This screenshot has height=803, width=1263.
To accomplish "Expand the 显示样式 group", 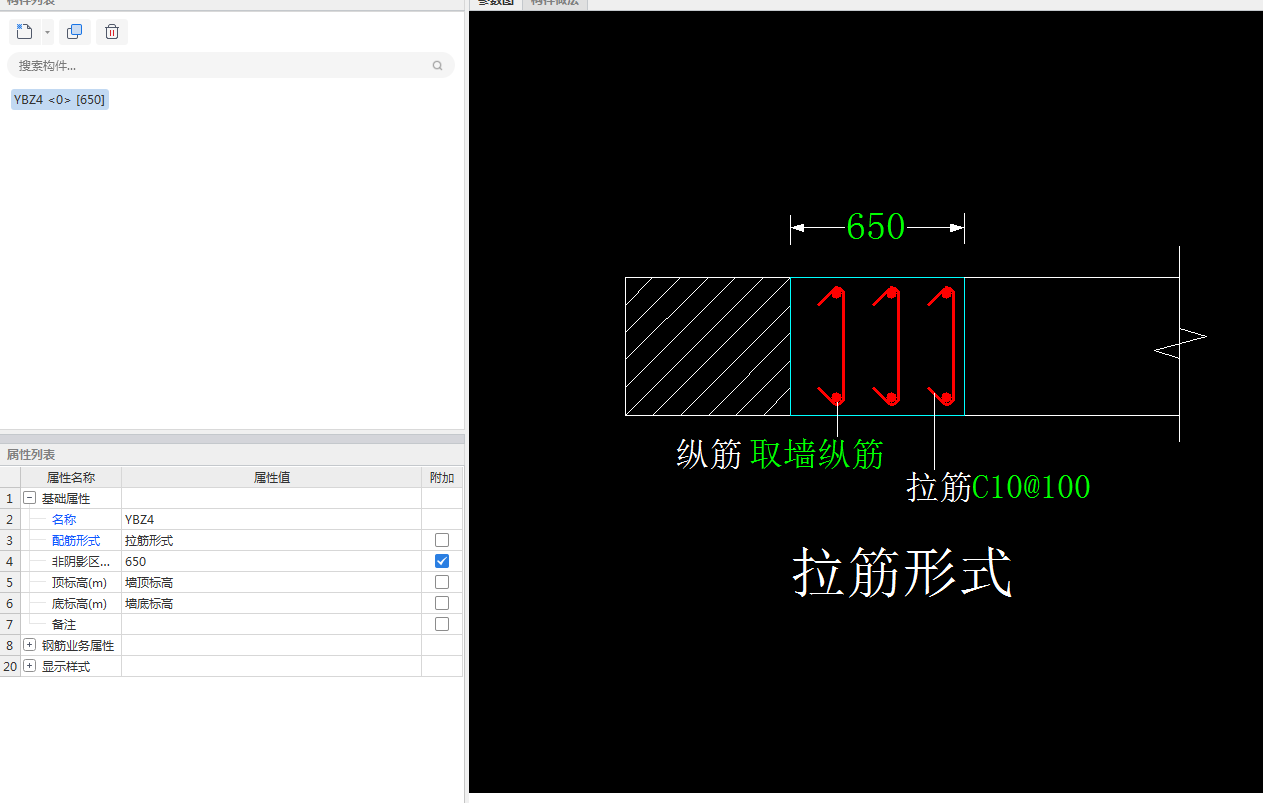I will [29, 666].
